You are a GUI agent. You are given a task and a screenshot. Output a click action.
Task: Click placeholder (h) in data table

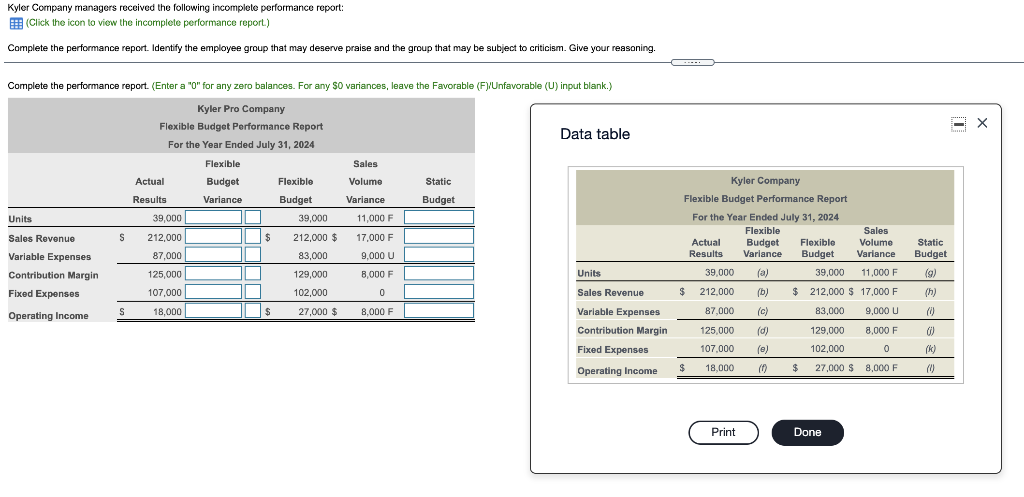click(931, 292)
